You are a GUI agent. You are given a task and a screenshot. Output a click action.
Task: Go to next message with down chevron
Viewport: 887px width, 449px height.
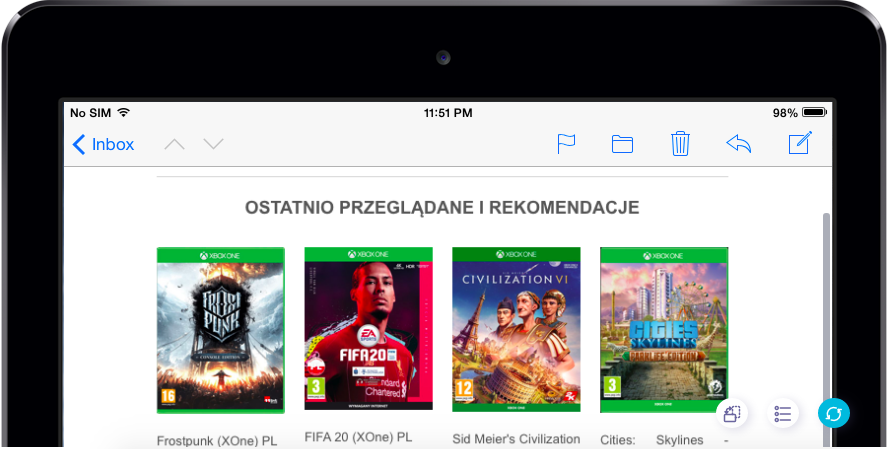tap(213, 144)
